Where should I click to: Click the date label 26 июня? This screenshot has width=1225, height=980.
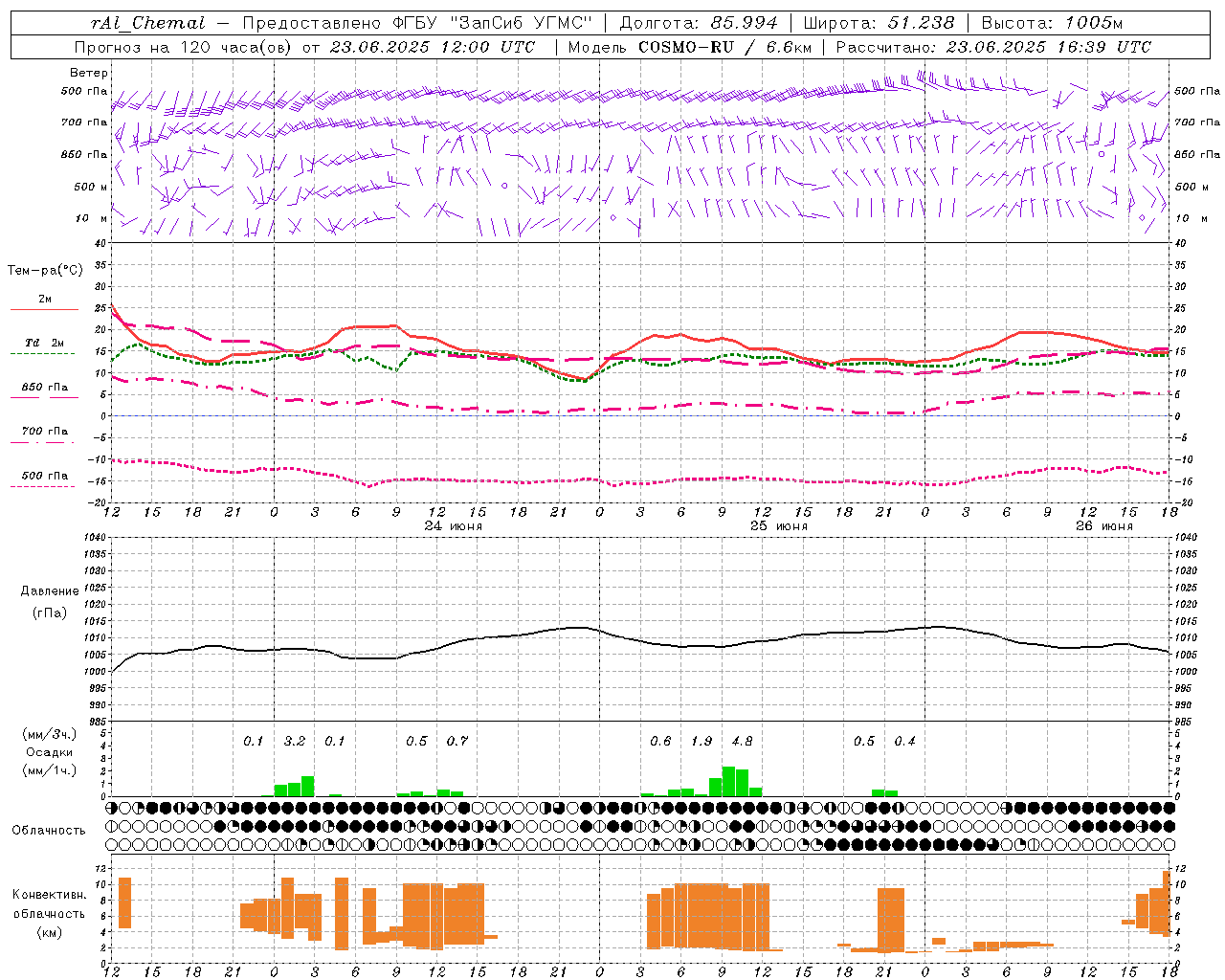coord(1104,526)
